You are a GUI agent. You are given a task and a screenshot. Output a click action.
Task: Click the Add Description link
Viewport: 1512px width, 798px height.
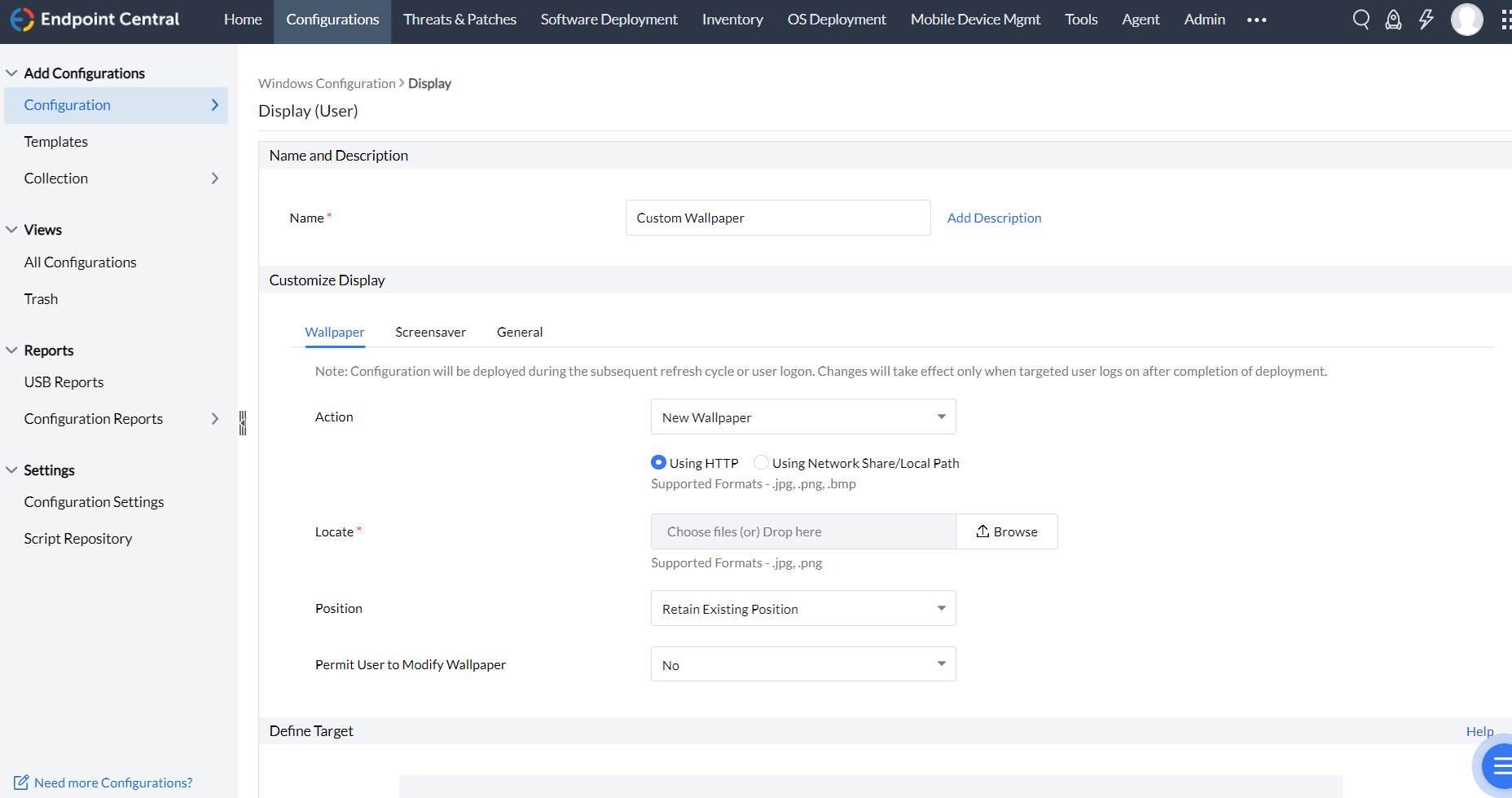[994, 218]
